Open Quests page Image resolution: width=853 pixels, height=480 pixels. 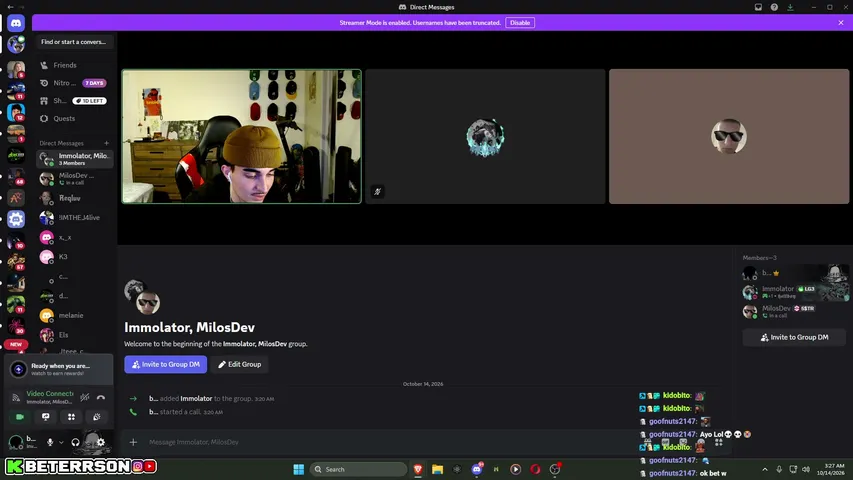coord(75,119)
